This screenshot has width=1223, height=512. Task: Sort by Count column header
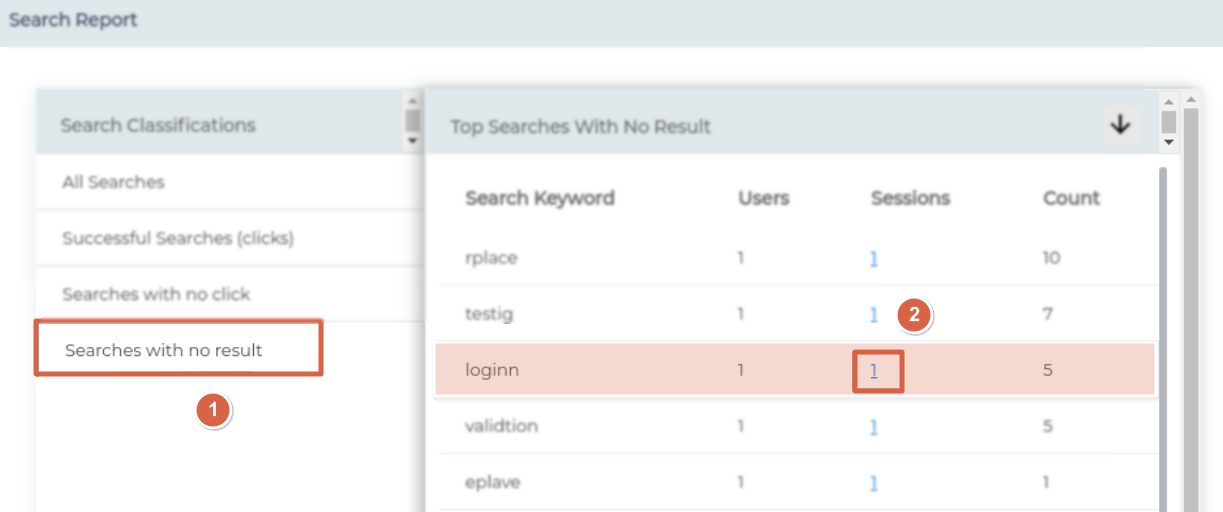[x=1071, y=198]
